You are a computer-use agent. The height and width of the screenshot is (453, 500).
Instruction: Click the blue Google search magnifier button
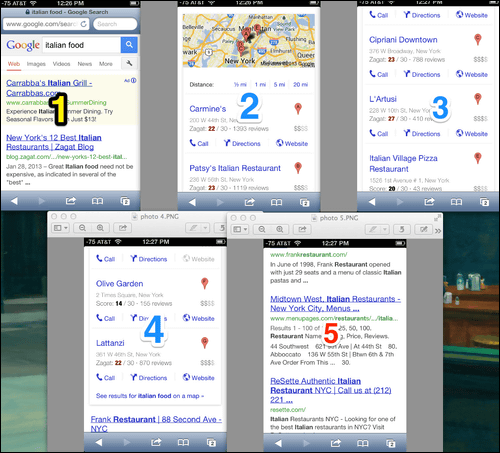129,45
